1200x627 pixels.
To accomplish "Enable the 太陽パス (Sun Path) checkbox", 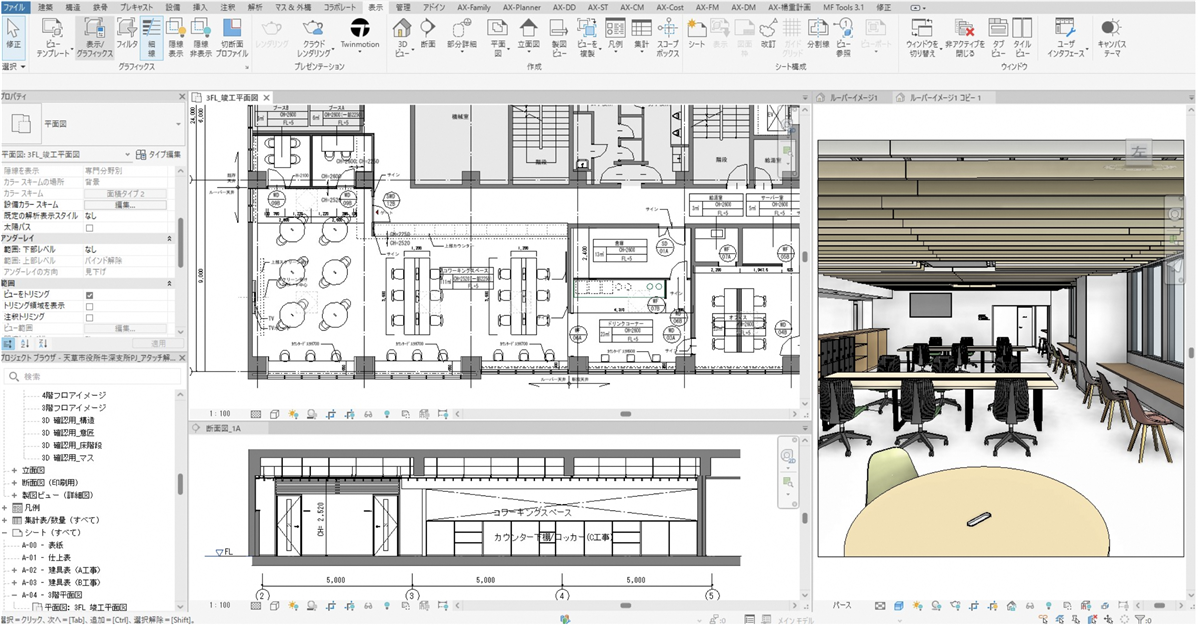I will [90, 227].
